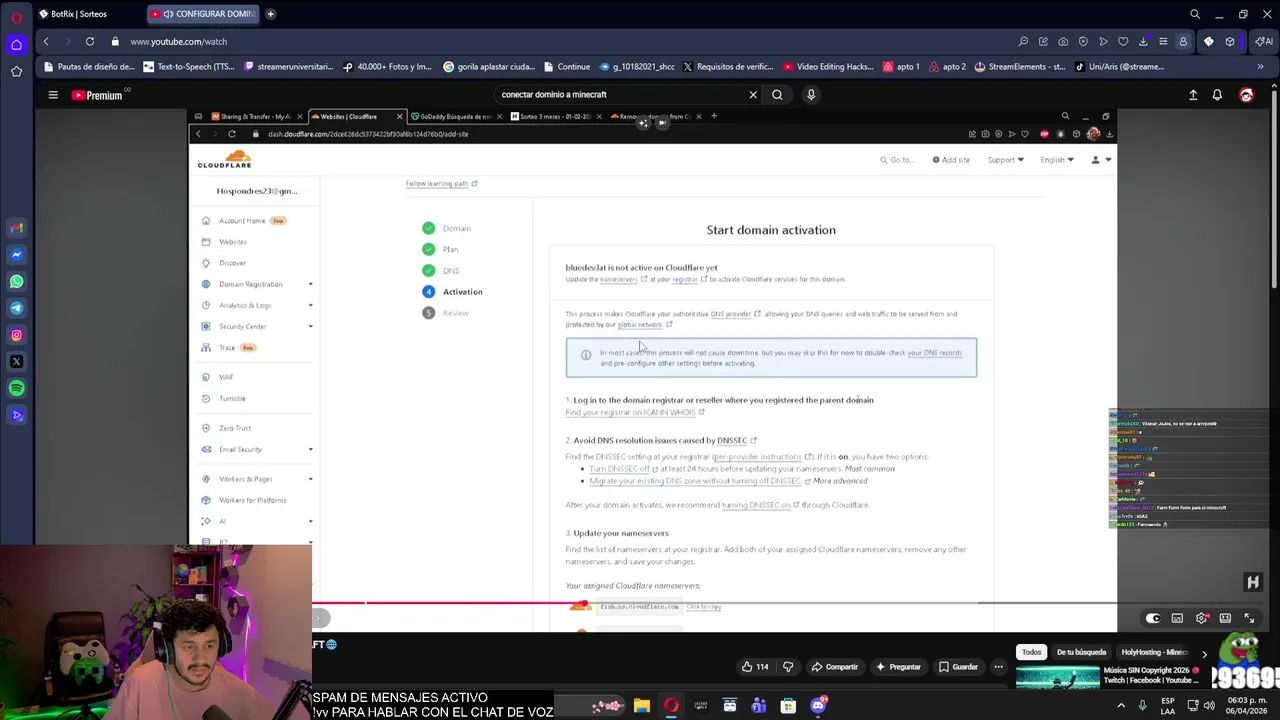This screenshot has width=1280, height=720.
Task: Open the YouTube create/upload icon
Action: (1193, 95)
